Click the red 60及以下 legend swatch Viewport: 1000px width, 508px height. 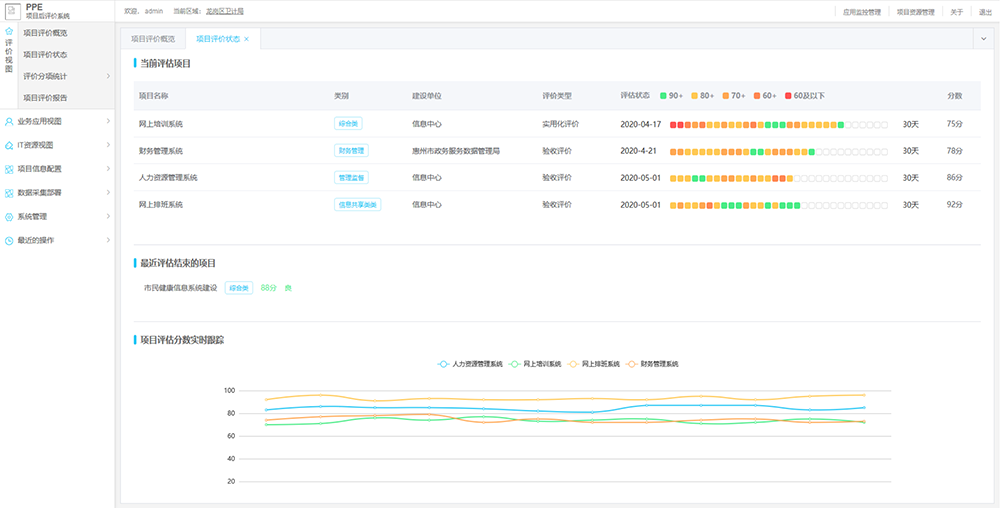pos(788,96)
